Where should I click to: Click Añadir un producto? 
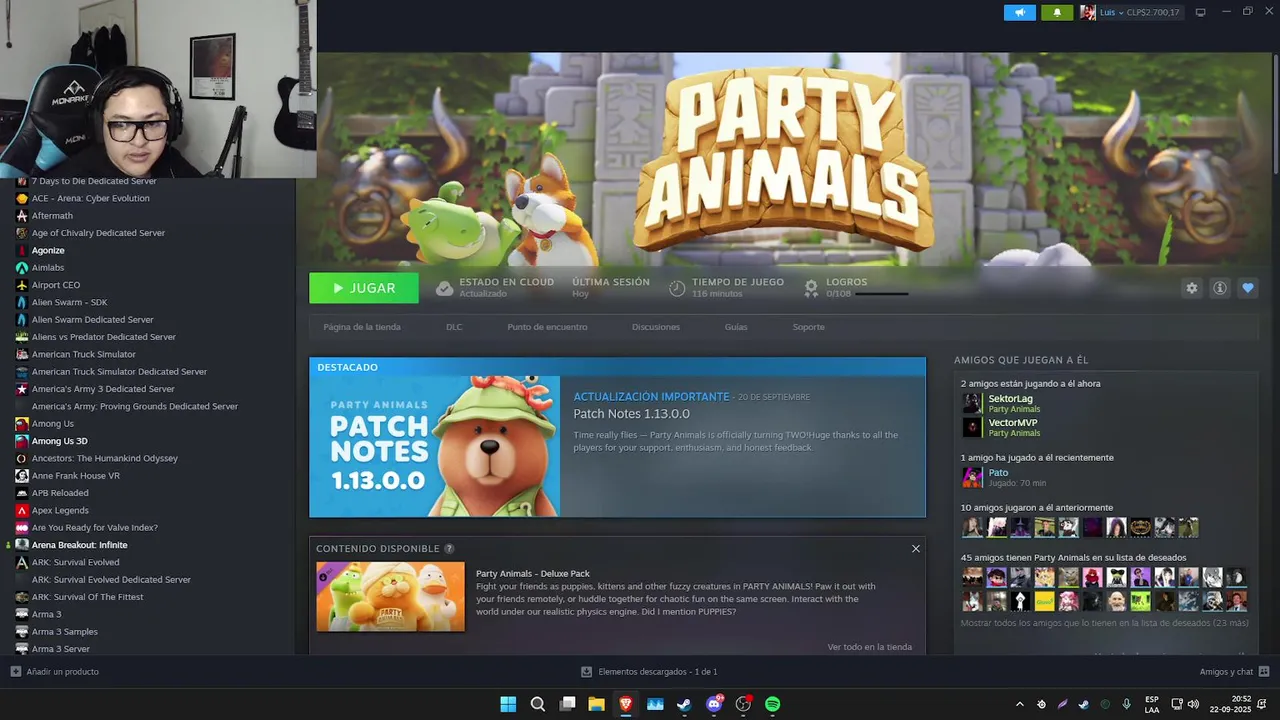55,672
